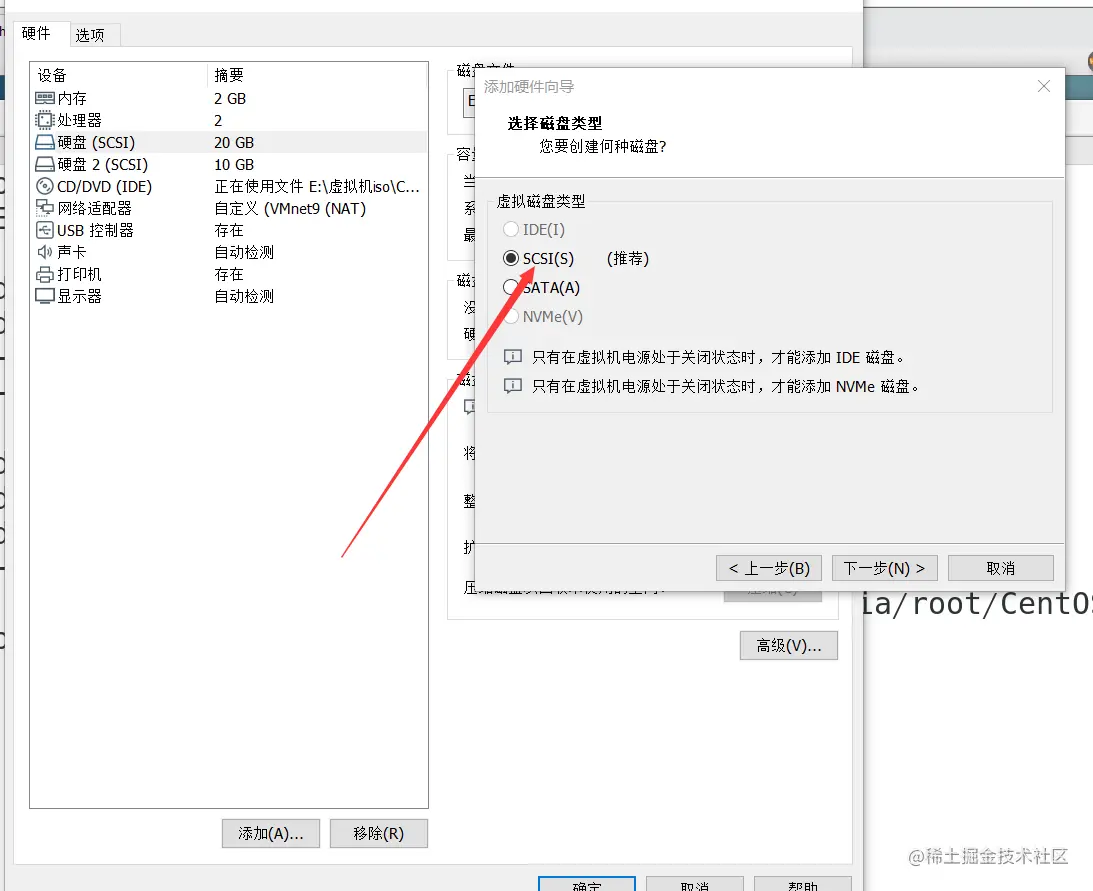This screenshot has height=891, width=1093.
Task: Close the 添加硬件向导 dialog
Action: 1044,86
